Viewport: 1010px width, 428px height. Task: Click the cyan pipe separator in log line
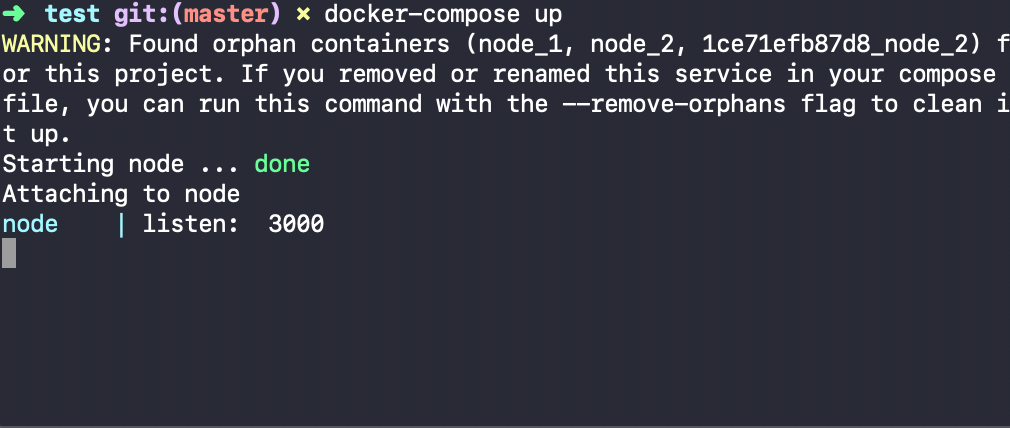[x=121, y=224]
